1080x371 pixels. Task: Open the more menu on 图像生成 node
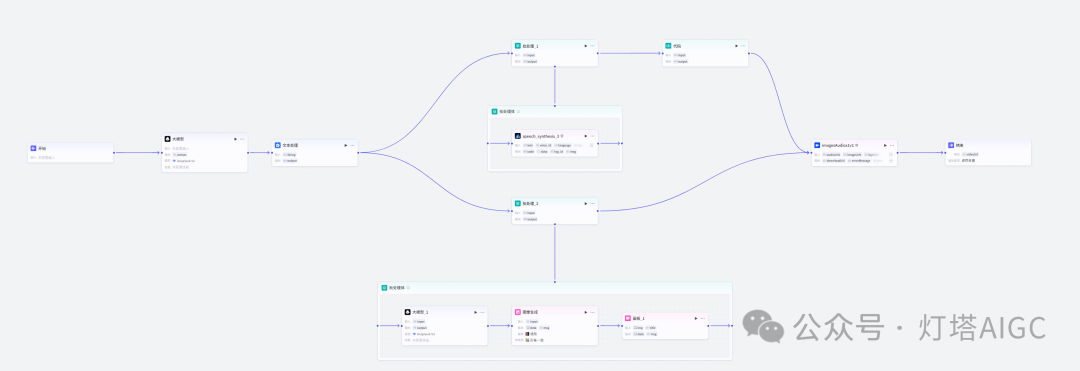click(592, 312)
